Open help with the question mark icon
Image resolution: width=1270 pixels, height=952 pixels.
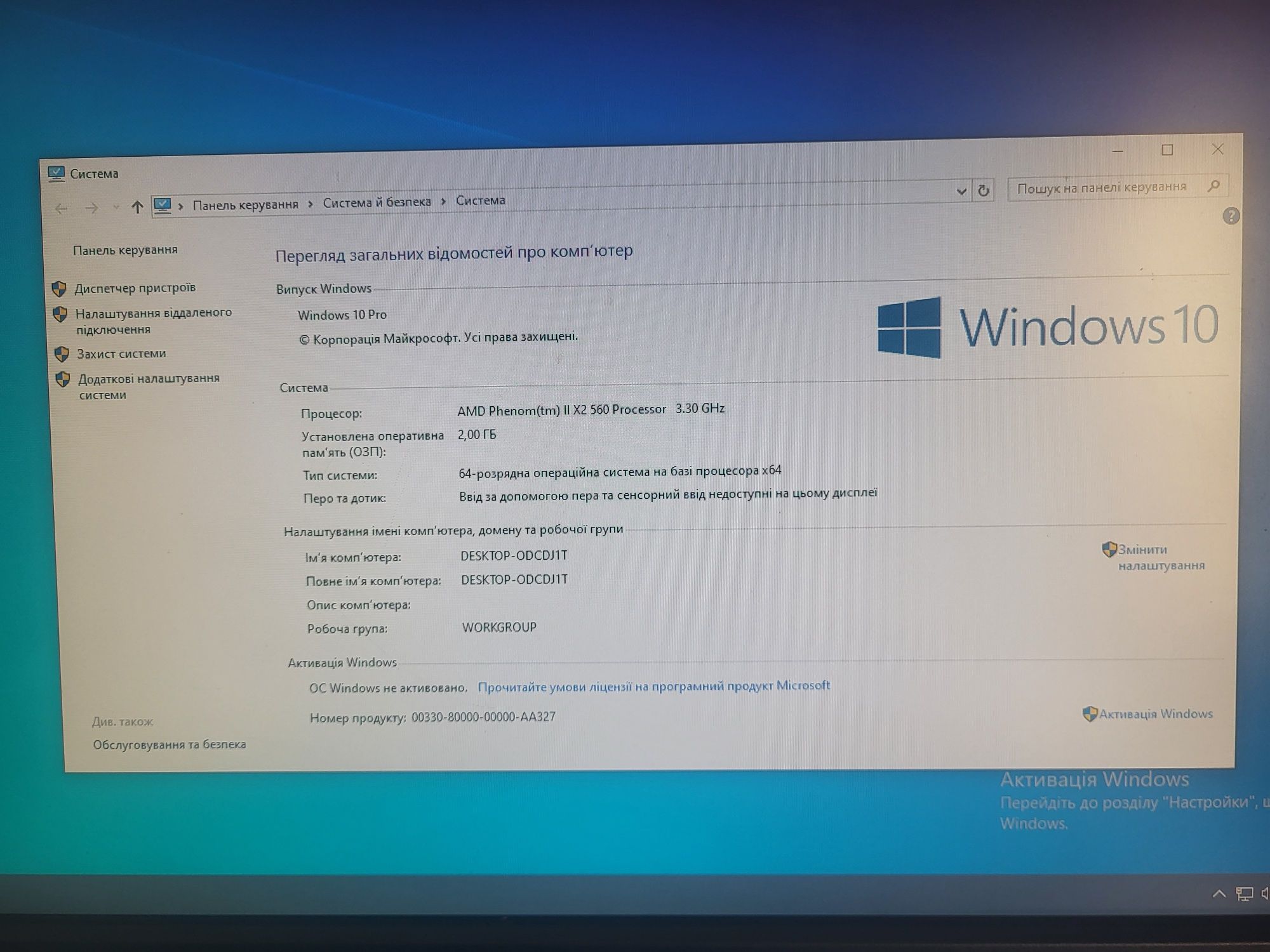coord(1231,216)
